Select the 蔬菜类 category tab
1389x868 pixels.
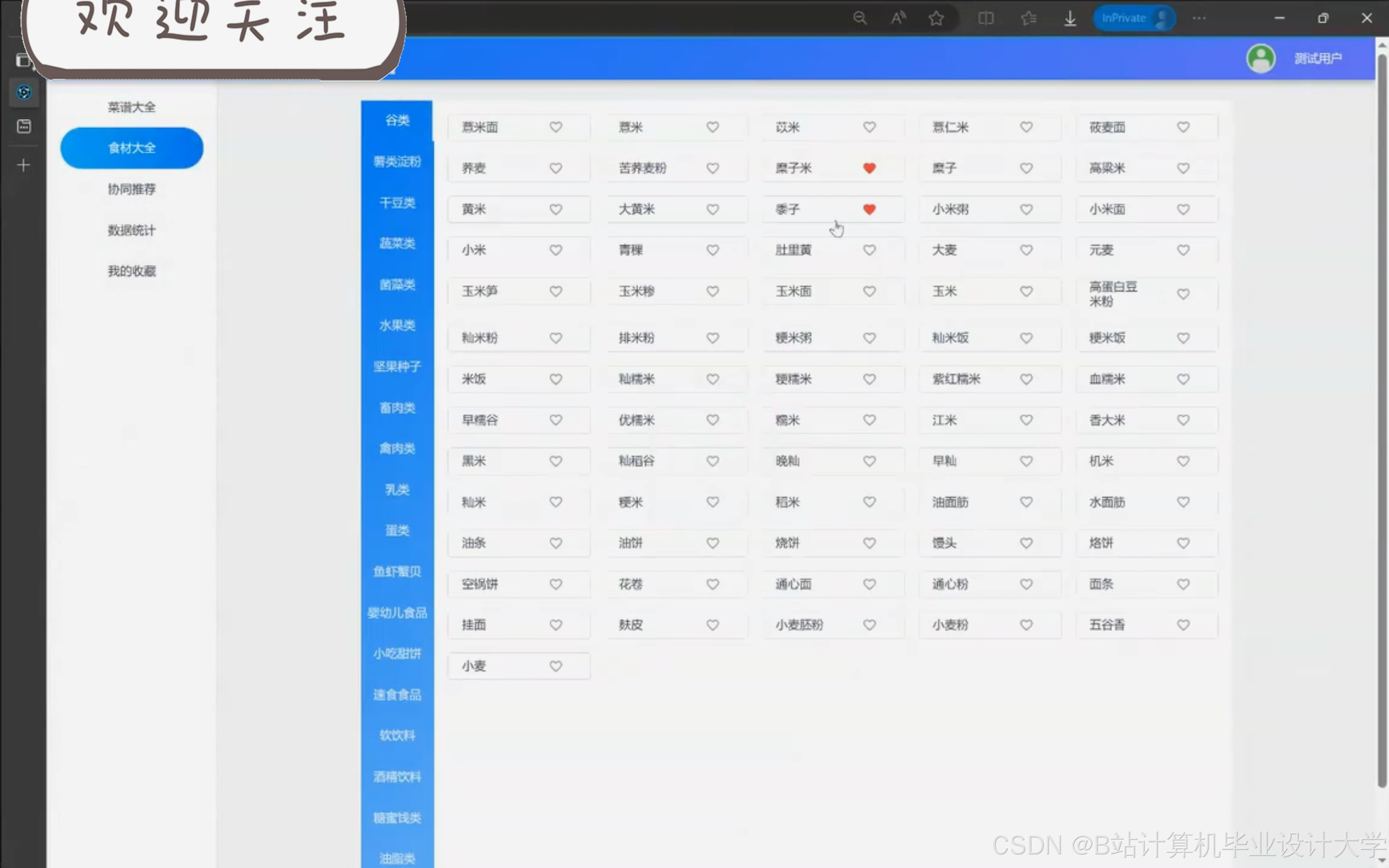(397, 244)
